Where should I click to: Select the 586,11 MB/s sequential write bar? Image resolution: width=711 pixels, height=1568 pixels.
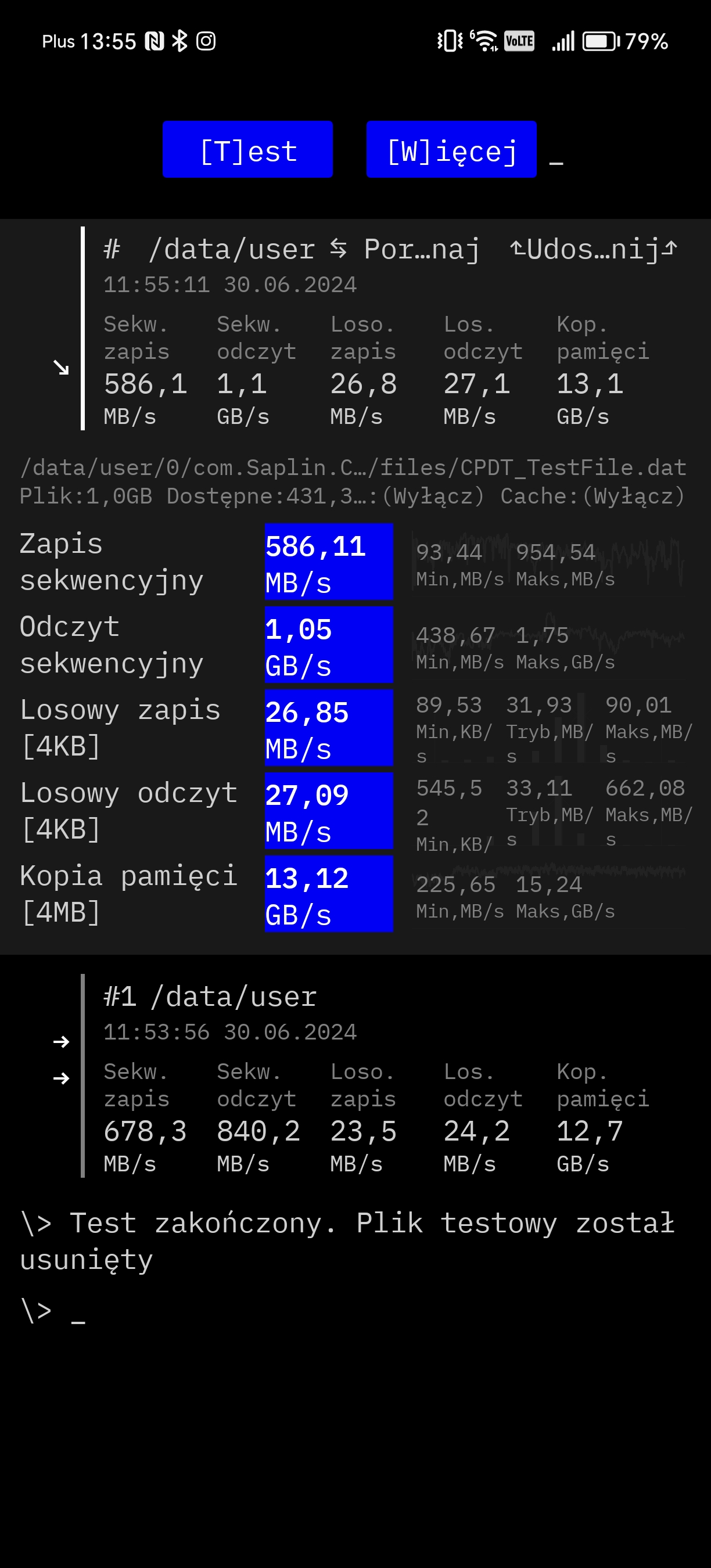(x=329, y=562)
